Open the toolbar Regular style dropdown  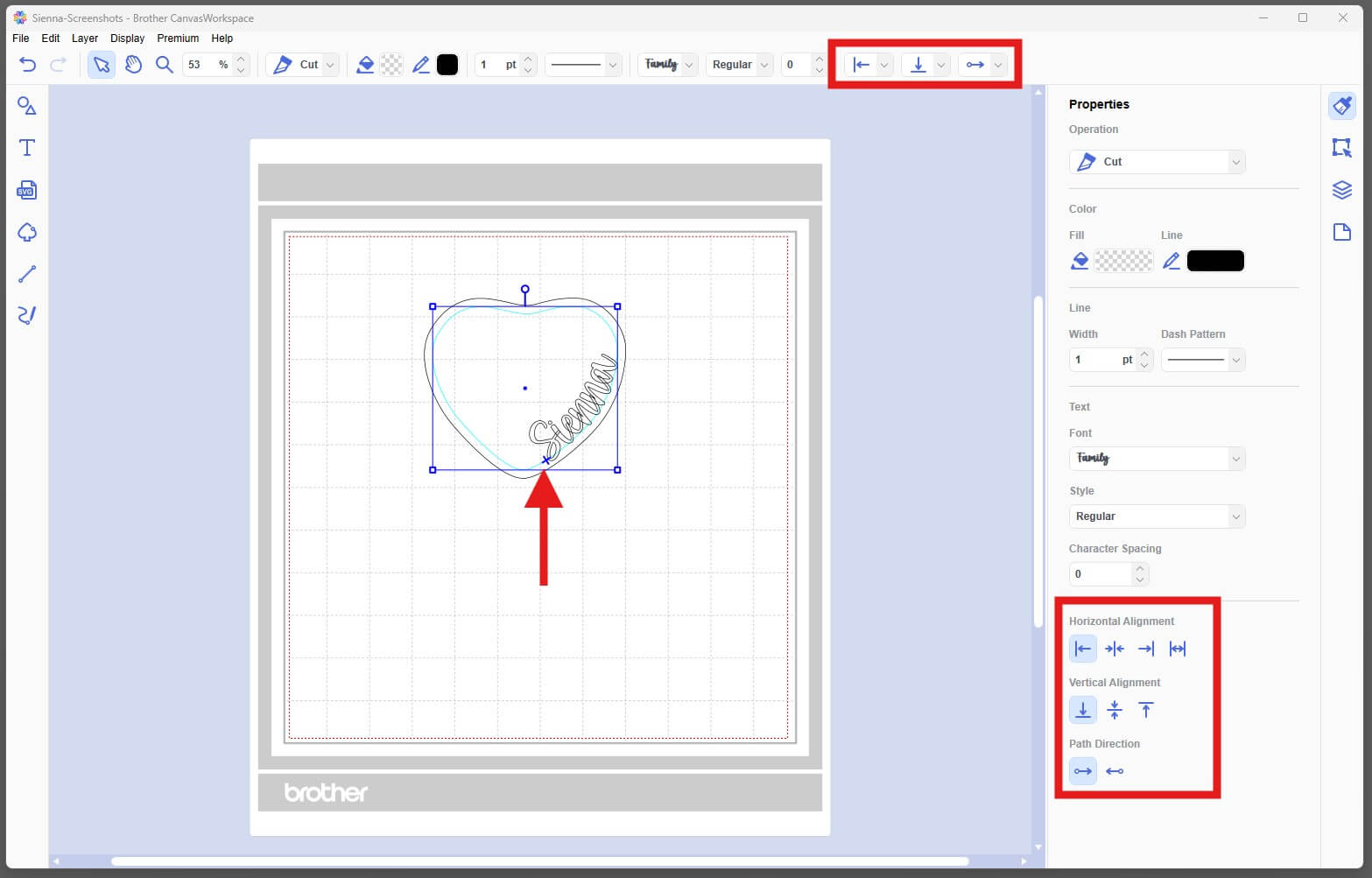click(x=739, y=65)
